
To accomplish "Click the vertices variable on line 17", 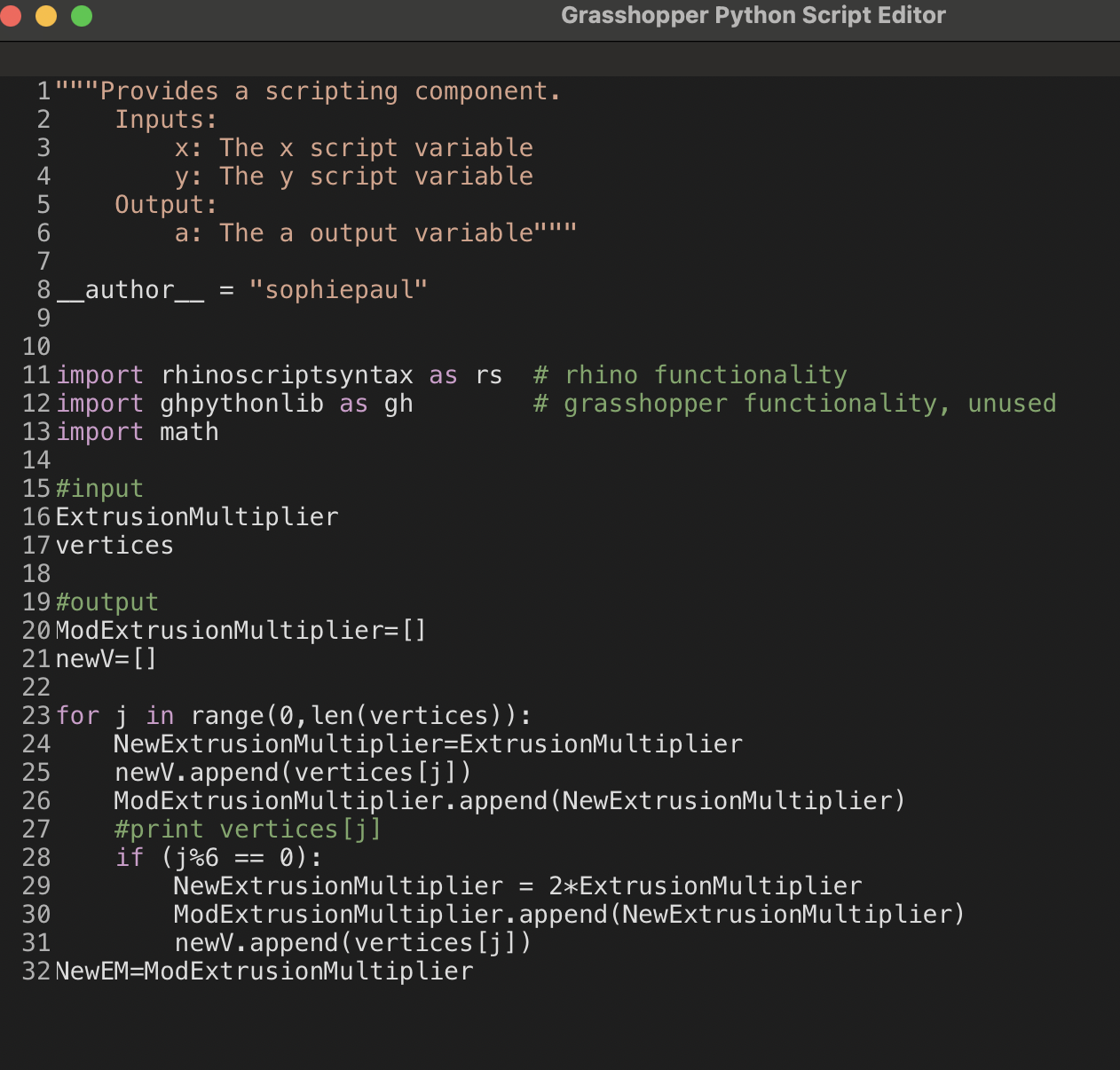I will coord(114,545).
